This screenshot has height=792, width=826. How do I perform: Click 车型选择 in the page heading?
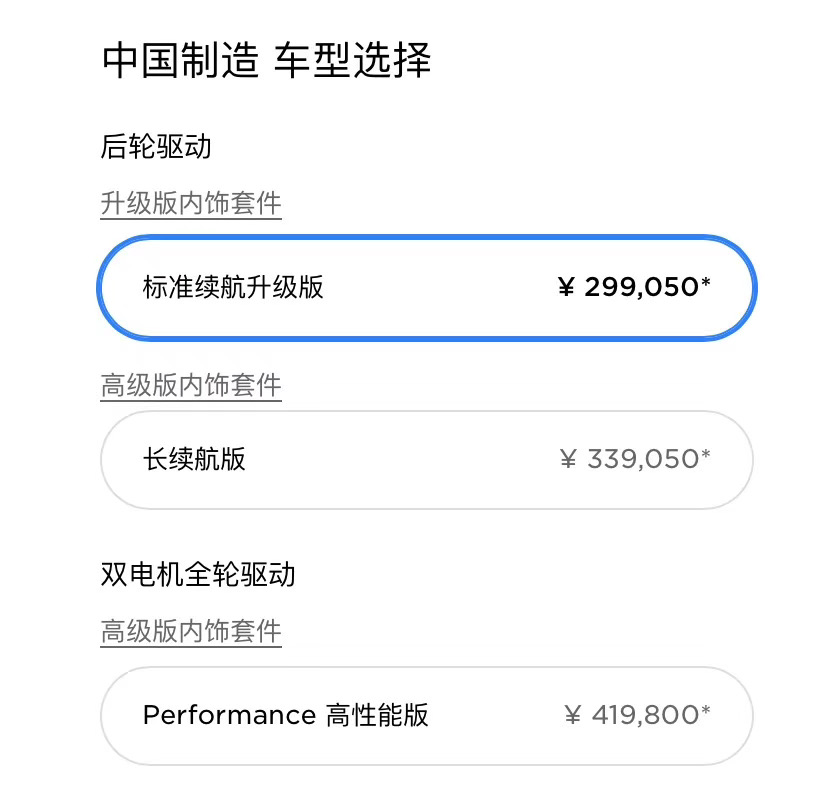(352, 61)
